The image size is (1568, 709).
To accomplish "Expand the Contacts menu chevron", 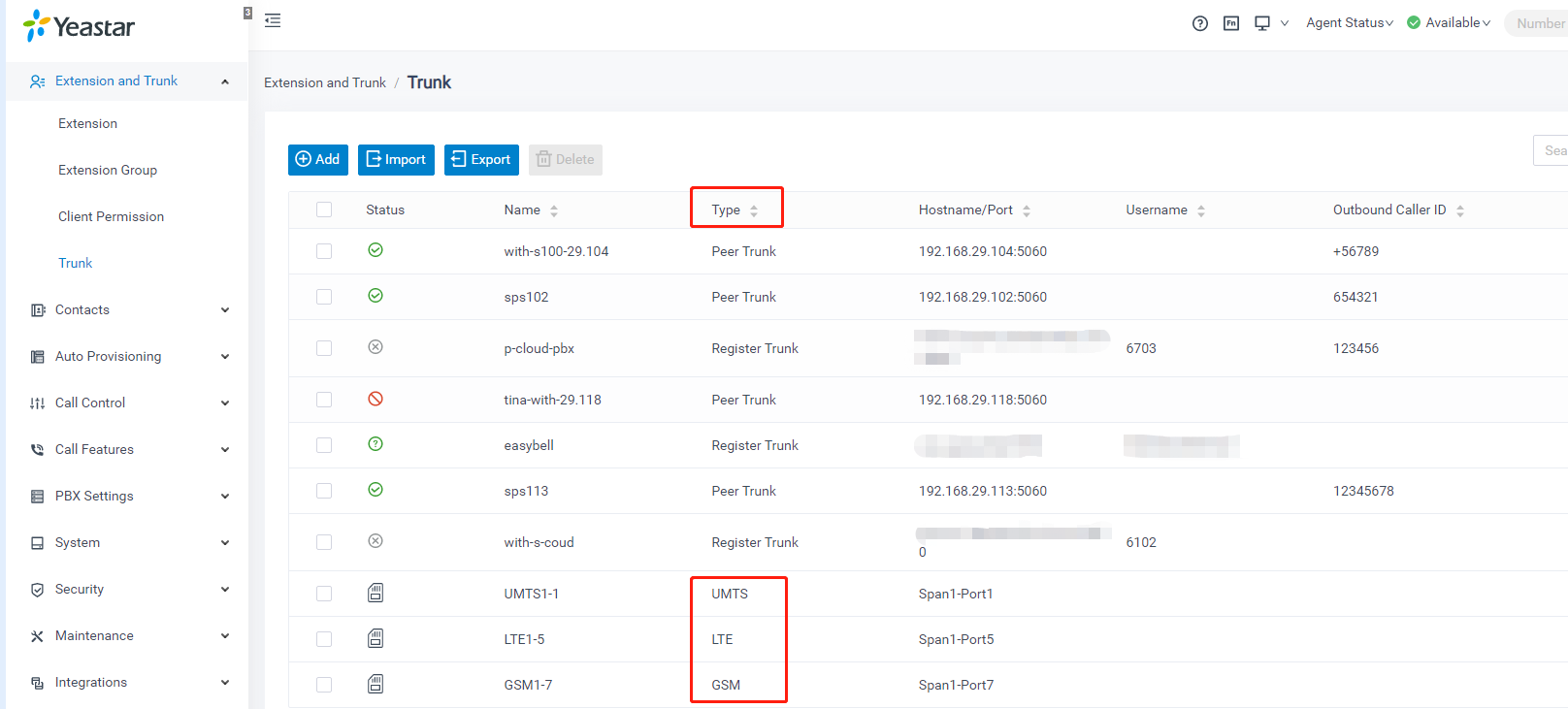I will [x=225, y=310].
